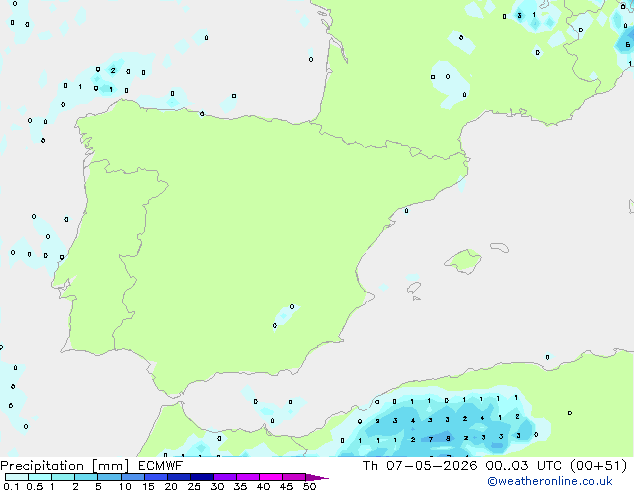The width and height of the screenshot is (634, 490).
Task: Click the 'ECMWF' model label
Action: [x=160, y=466]
